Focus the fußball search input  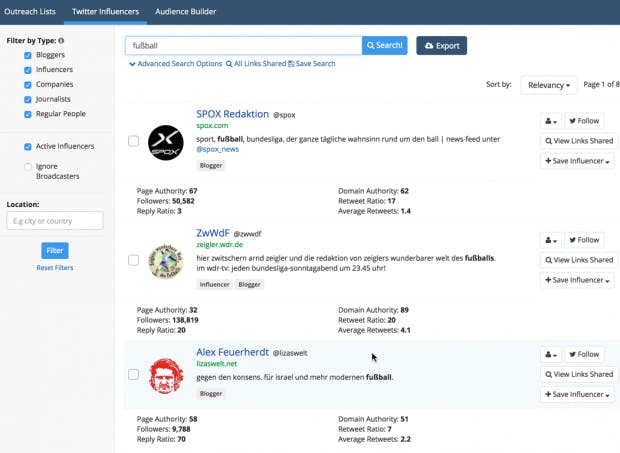[243, 45]
